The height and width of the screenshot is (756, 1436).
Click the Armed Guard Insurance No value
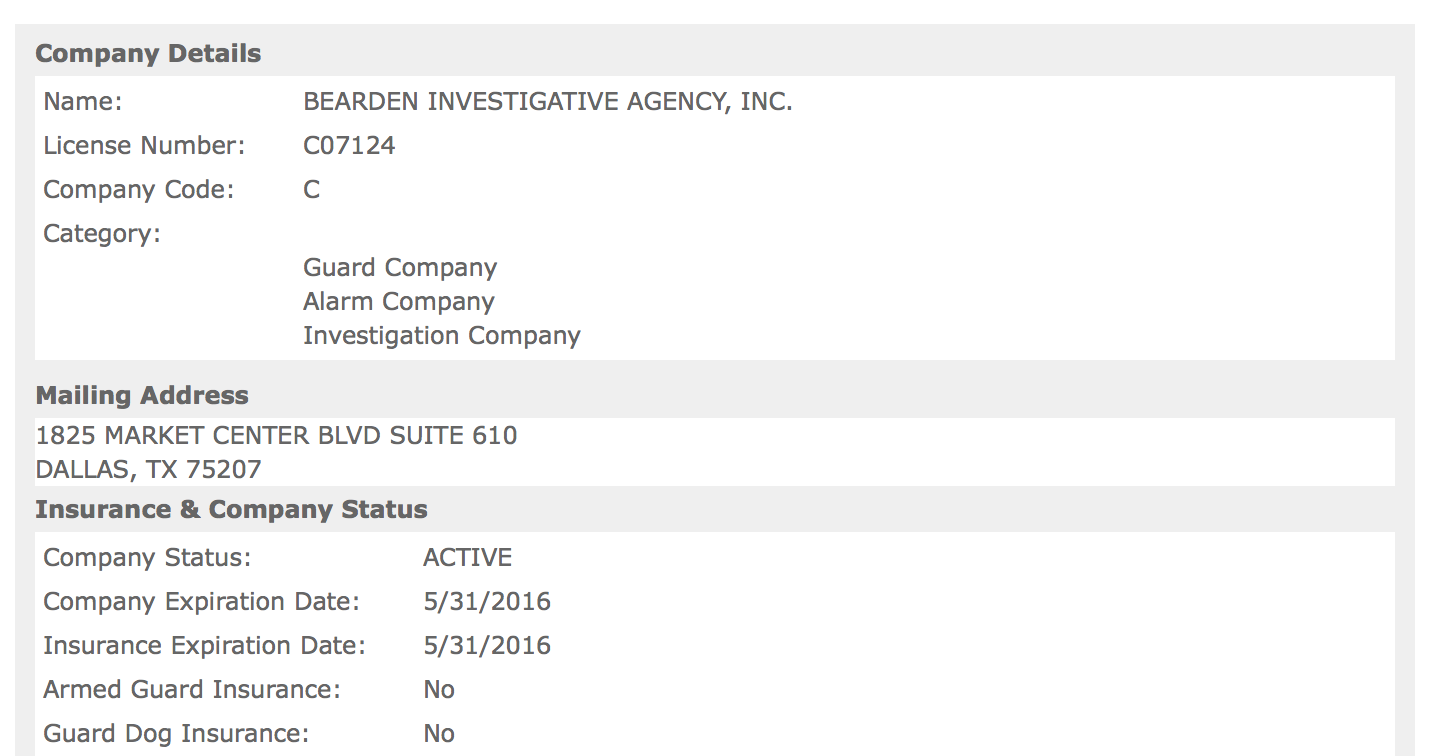coord(439,690)
